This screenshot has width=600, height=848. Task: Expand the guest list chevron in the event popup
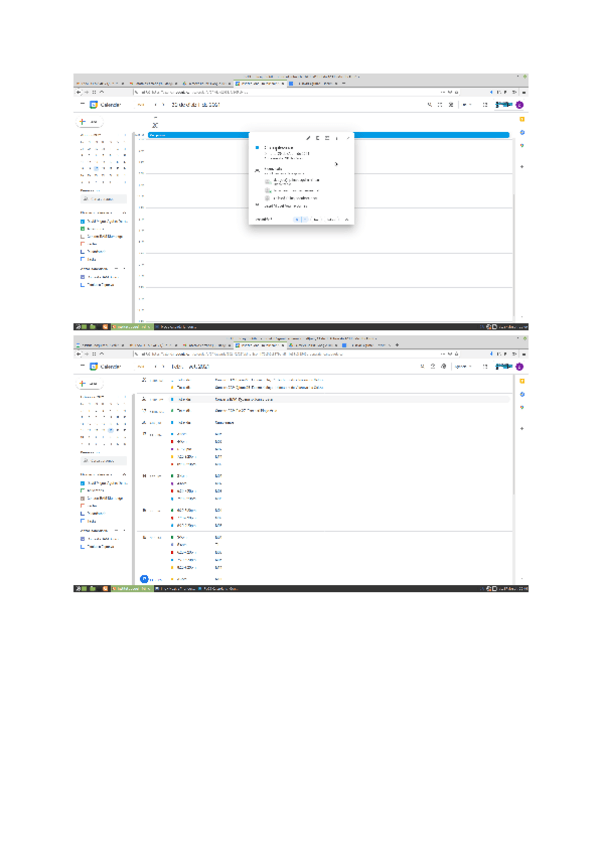pyautogui.click(x=336, y=164)
